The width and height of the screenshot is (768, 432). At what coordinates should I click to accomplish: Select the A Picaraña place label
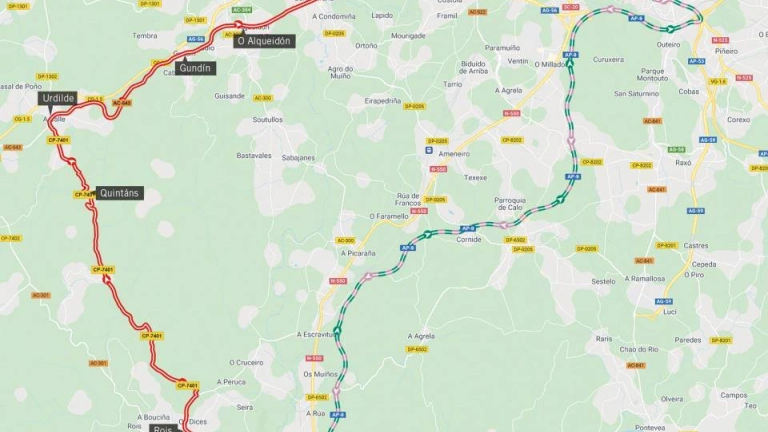click(358, 253)
